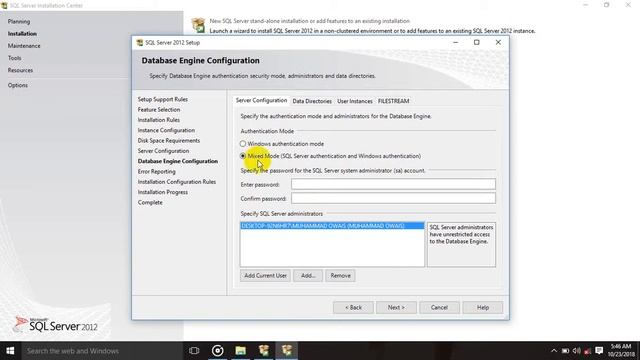The height and width of the screenshot is (360, 640).
Task: Maximize the SQL Server 2012 Setup dialog
Action: coord(476,42)
